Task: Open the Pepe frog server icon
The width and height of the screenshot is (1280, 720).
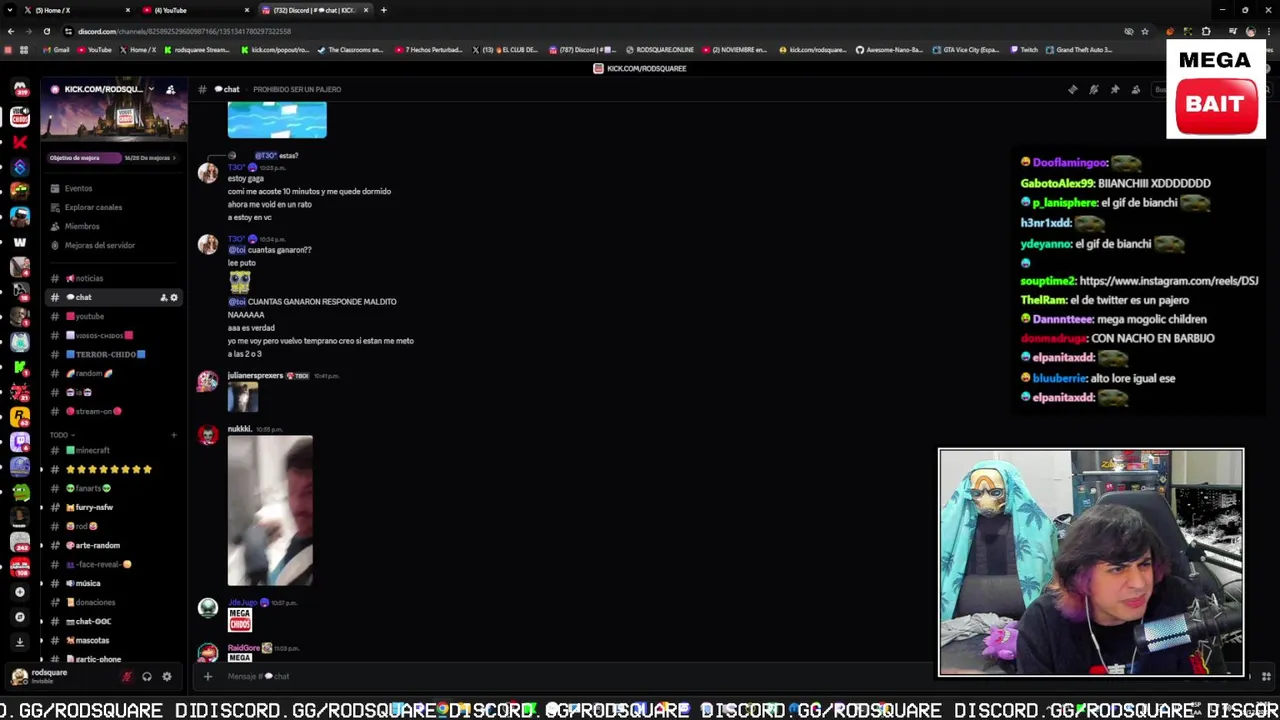Action: pos(19,492)
